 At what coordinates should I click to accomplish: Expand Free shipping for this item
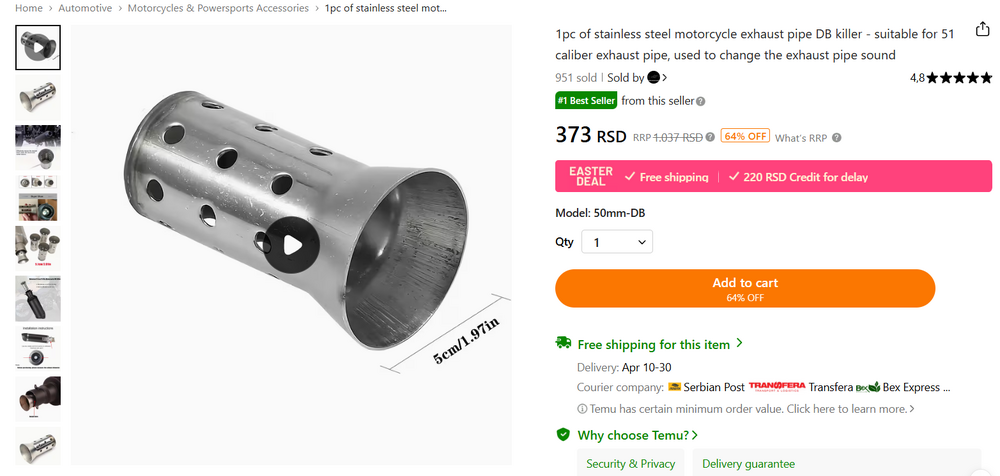click(660, 344)
